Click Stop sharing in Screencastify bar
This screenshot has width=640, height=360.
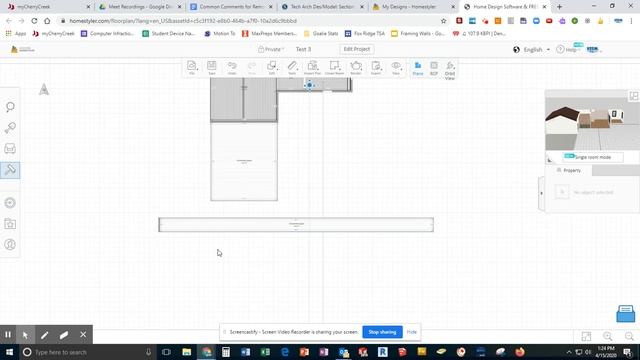[382, 332]
